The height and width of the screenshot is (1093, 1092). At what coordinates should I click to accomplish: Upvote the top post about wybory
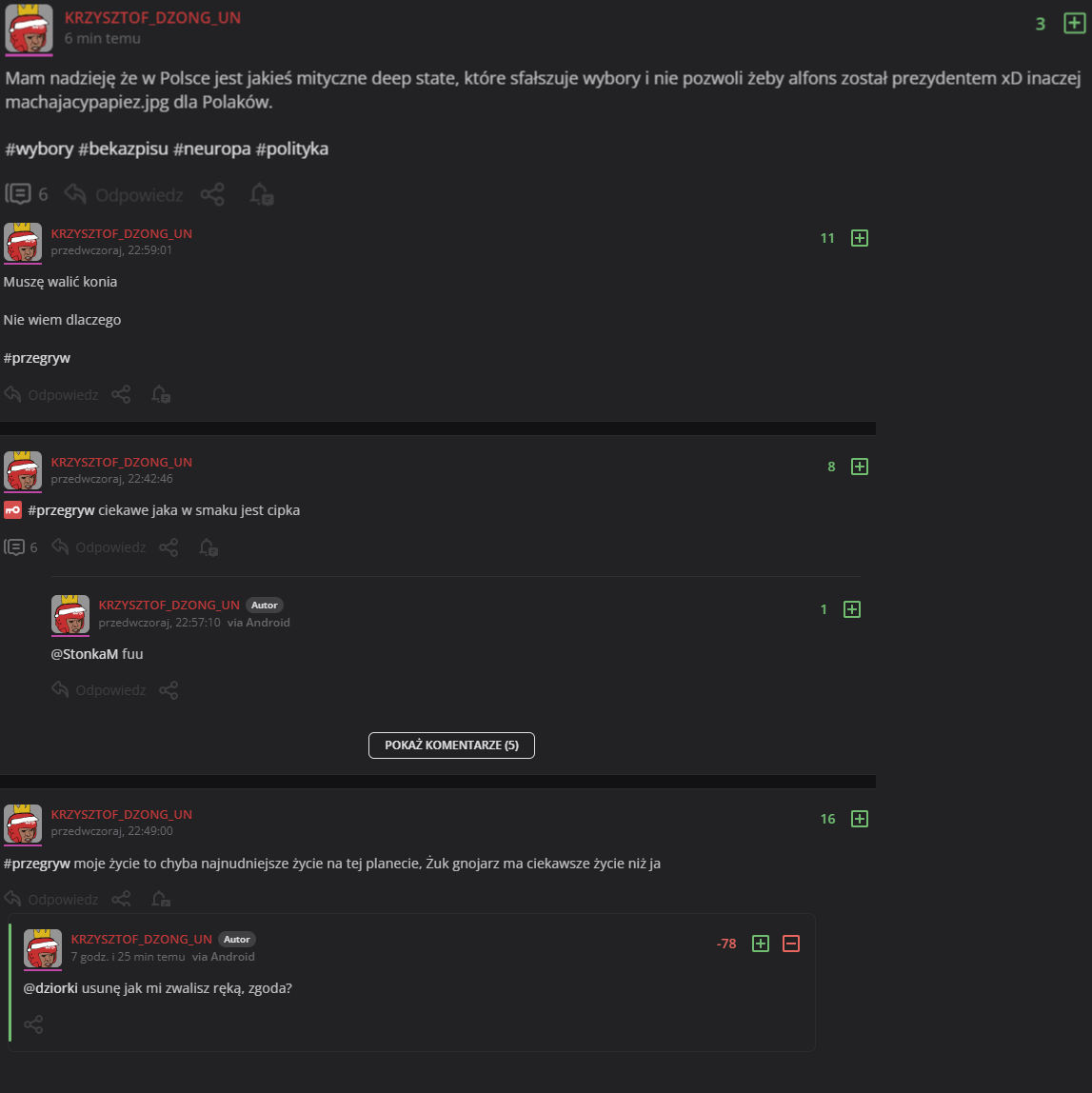coord(1074,23)
